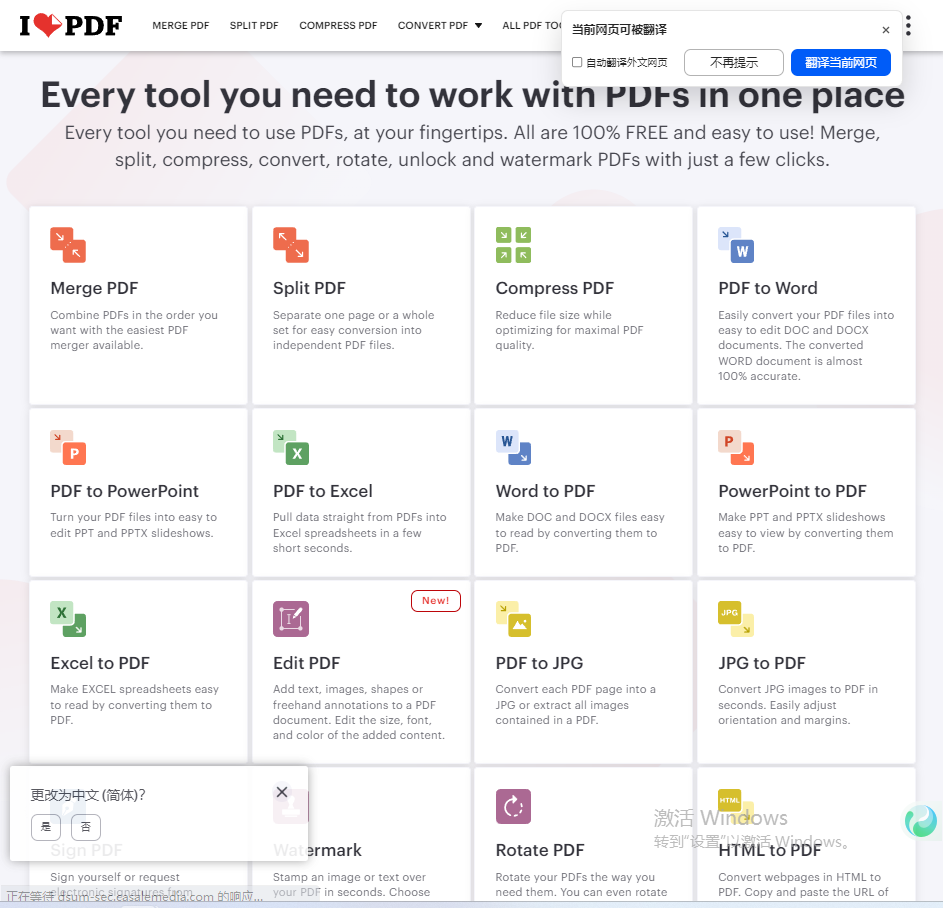The height and width of the screenshot is (908, 943).
Task: Open the PDF to JPG icon
Action: [x=513, y=619]
